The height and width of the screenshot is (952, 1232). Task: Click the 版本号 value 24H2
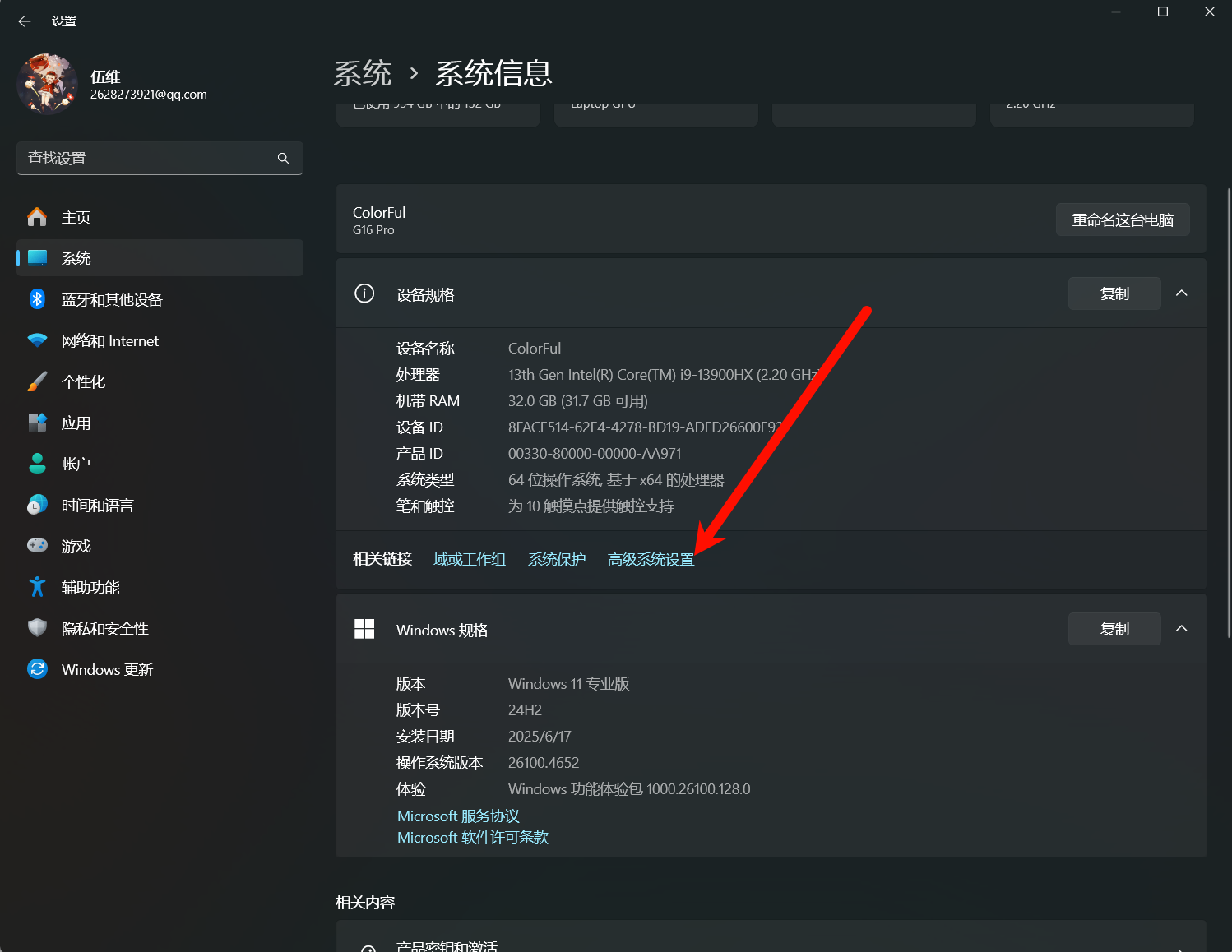[x=525, y=710]
